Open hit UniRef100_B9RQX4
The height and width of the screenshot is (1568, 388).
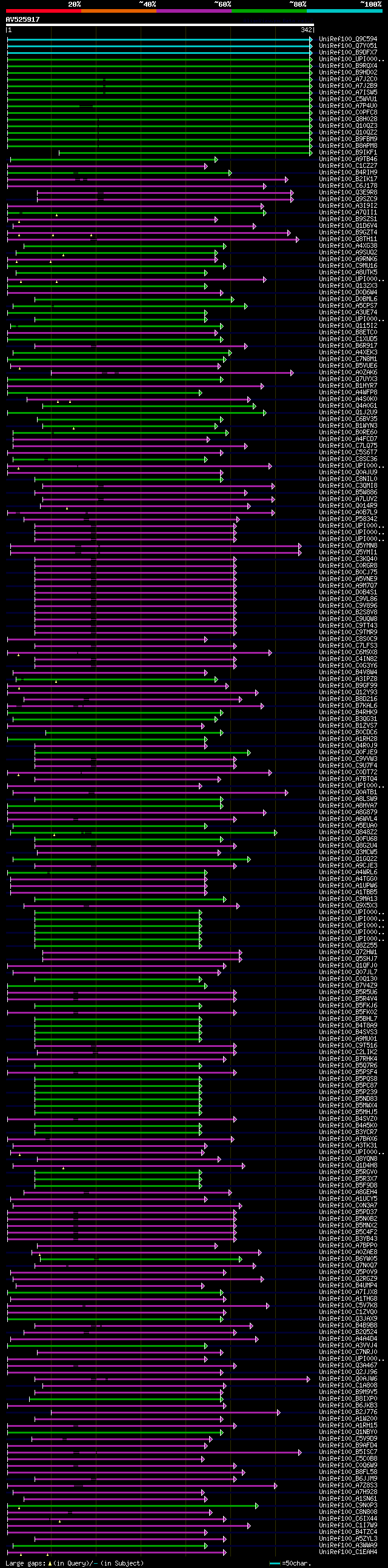pyautogui.click(x=348, y=66)
